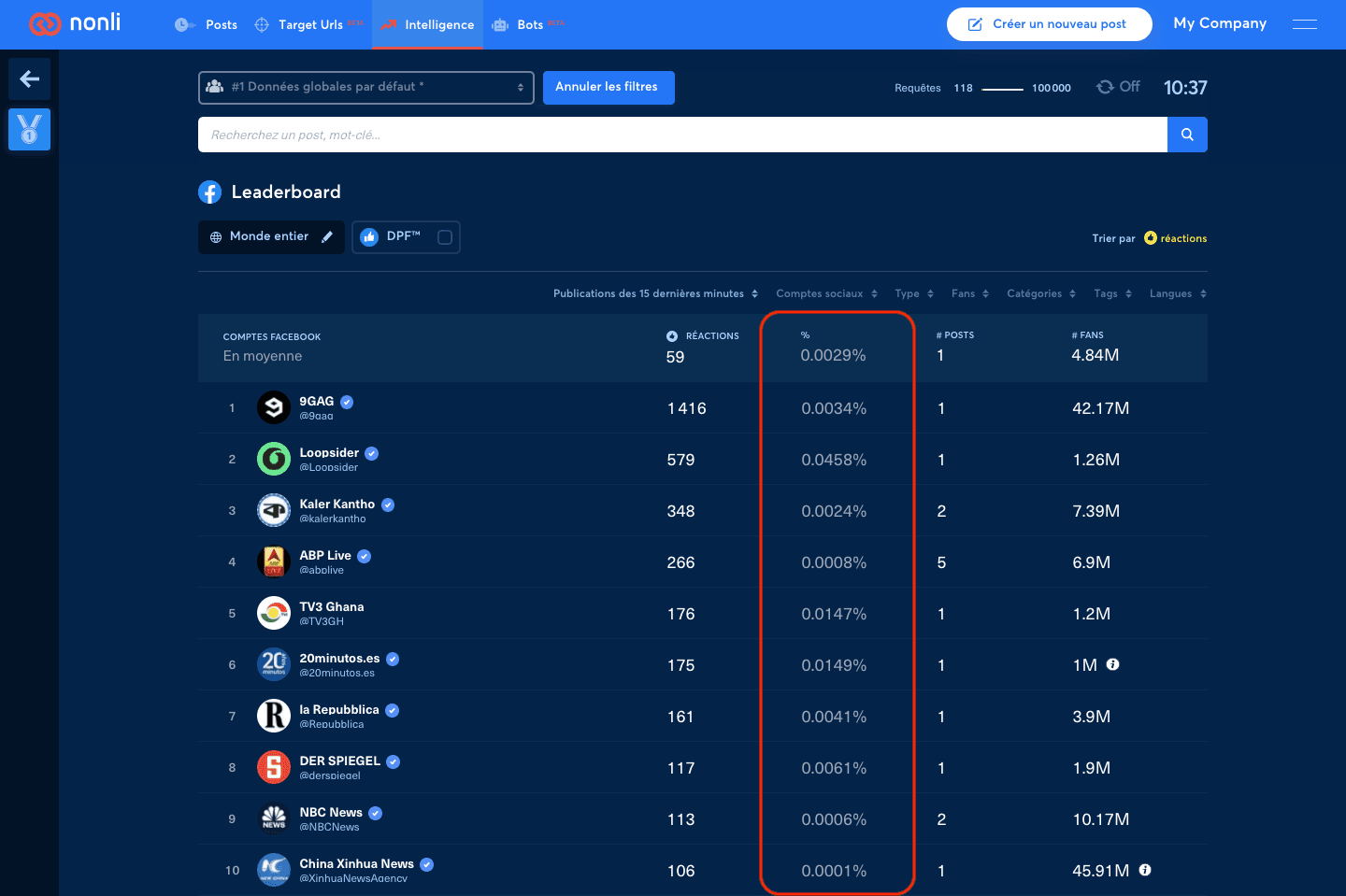The height and width of the screenshot is (896, 1346).
Task: Open the hamburger menu at top right
Action: tap(1305, 24)
